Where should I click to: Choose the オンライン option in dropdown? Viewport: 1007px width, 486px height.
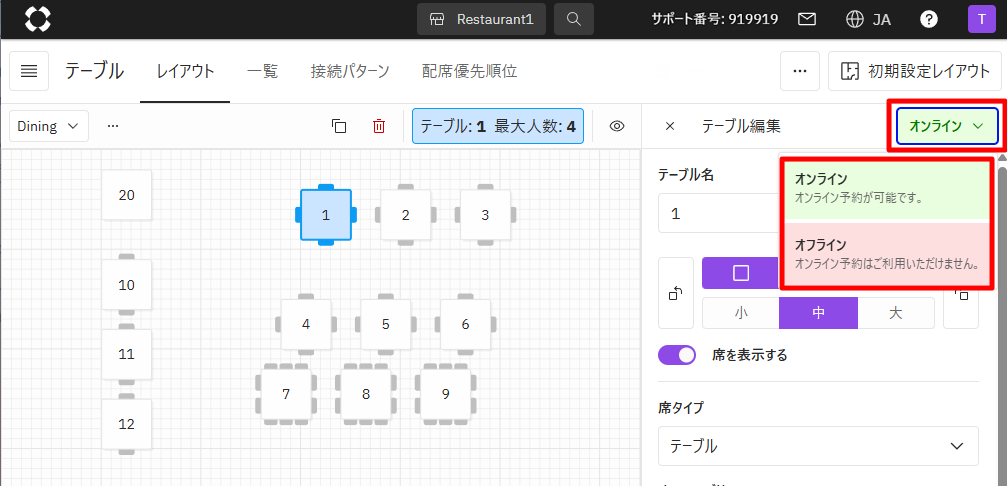pos(888,188)
